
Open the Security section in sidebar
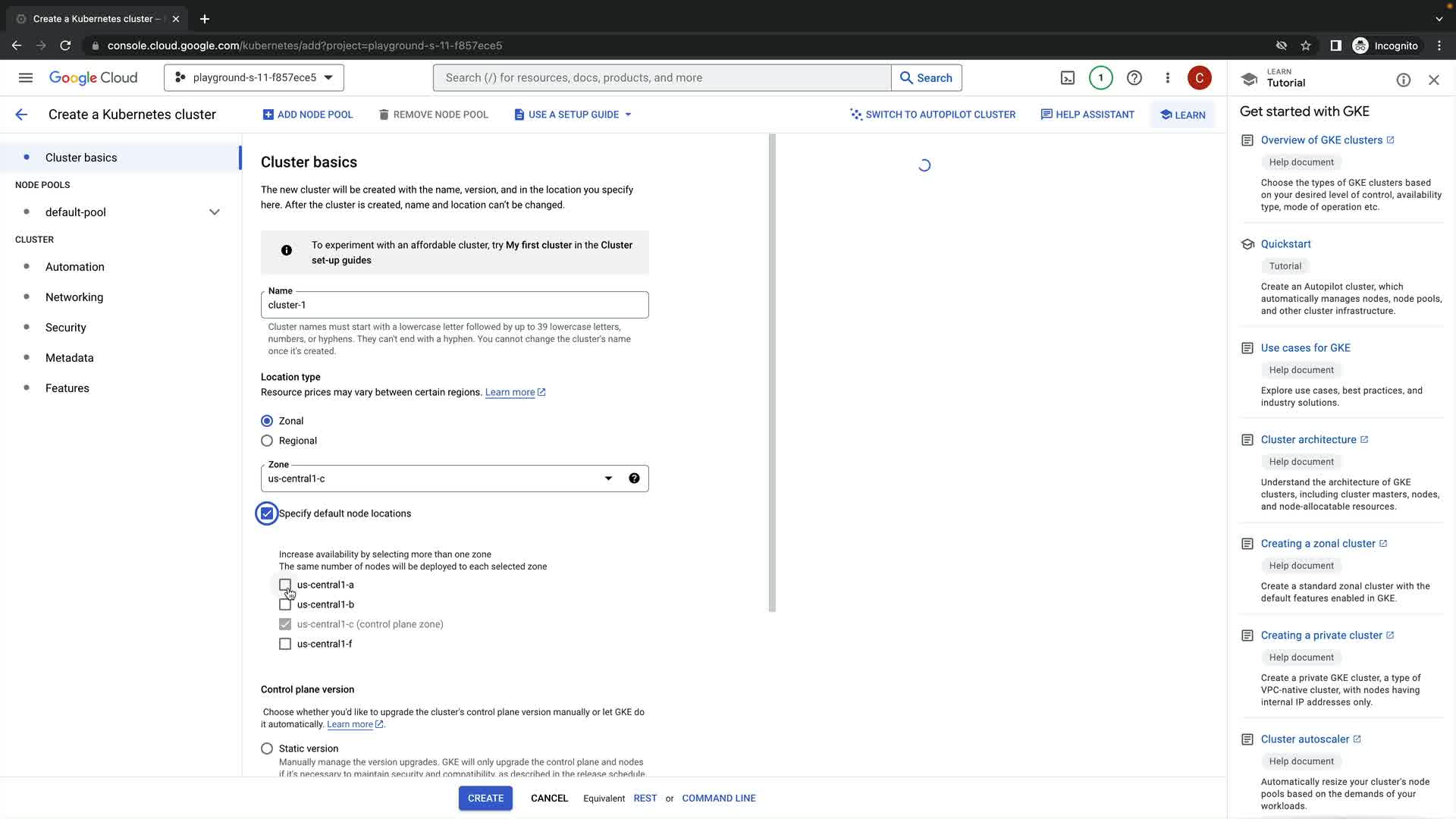click(66, 328)
